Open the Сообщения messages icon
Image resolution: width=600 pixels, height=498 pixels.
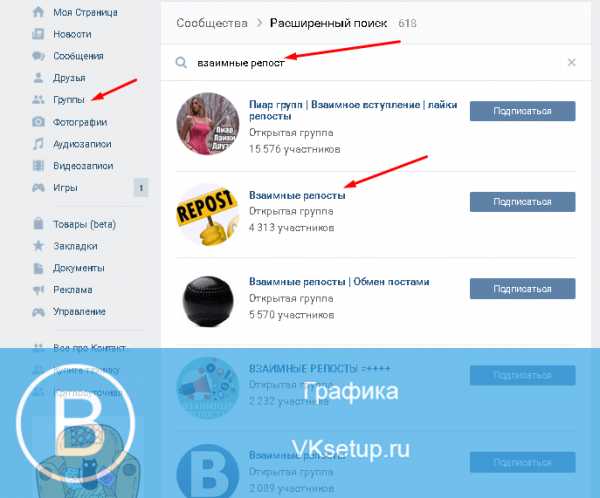click(38, 56)
